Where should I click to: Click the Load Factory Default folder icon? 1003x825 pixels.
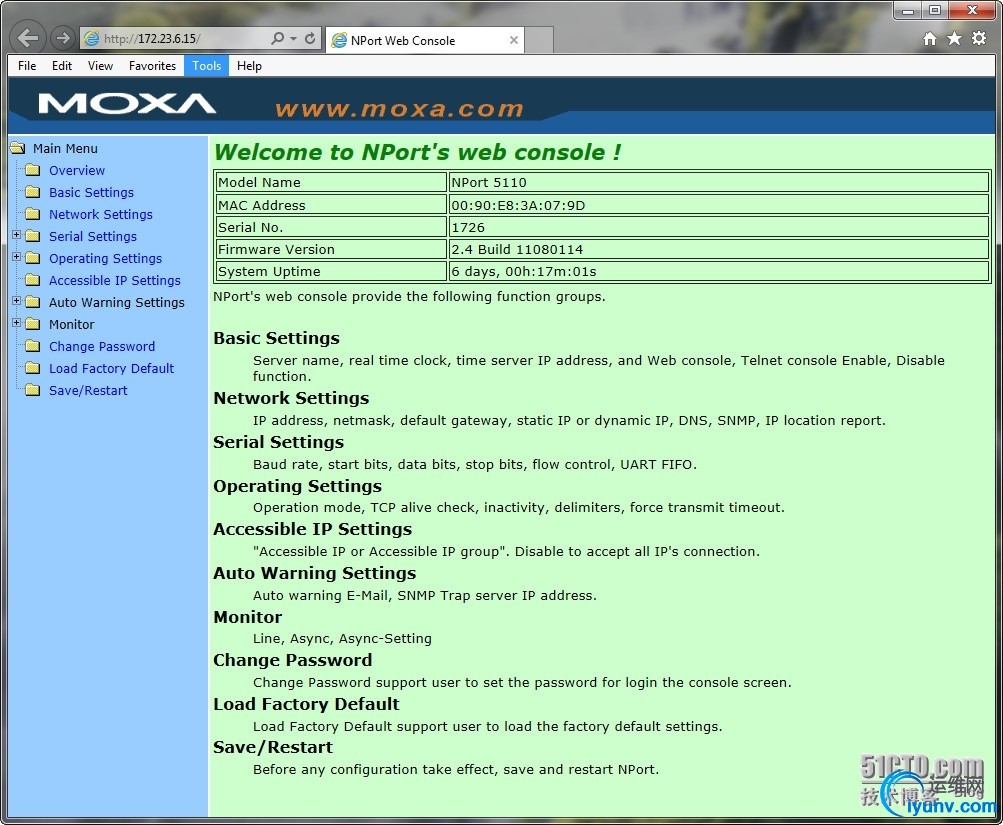pyautogui.click(x=33, y=368)
